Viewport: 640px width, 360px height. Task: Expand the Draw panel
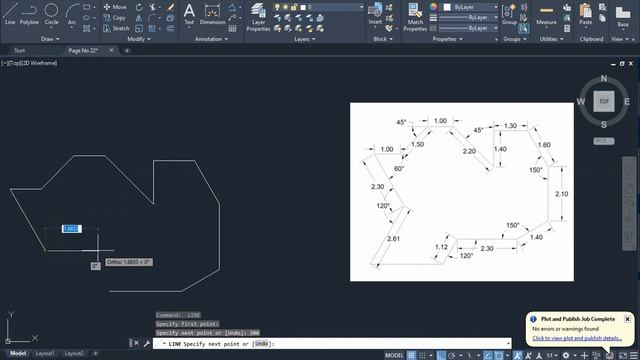50,39
